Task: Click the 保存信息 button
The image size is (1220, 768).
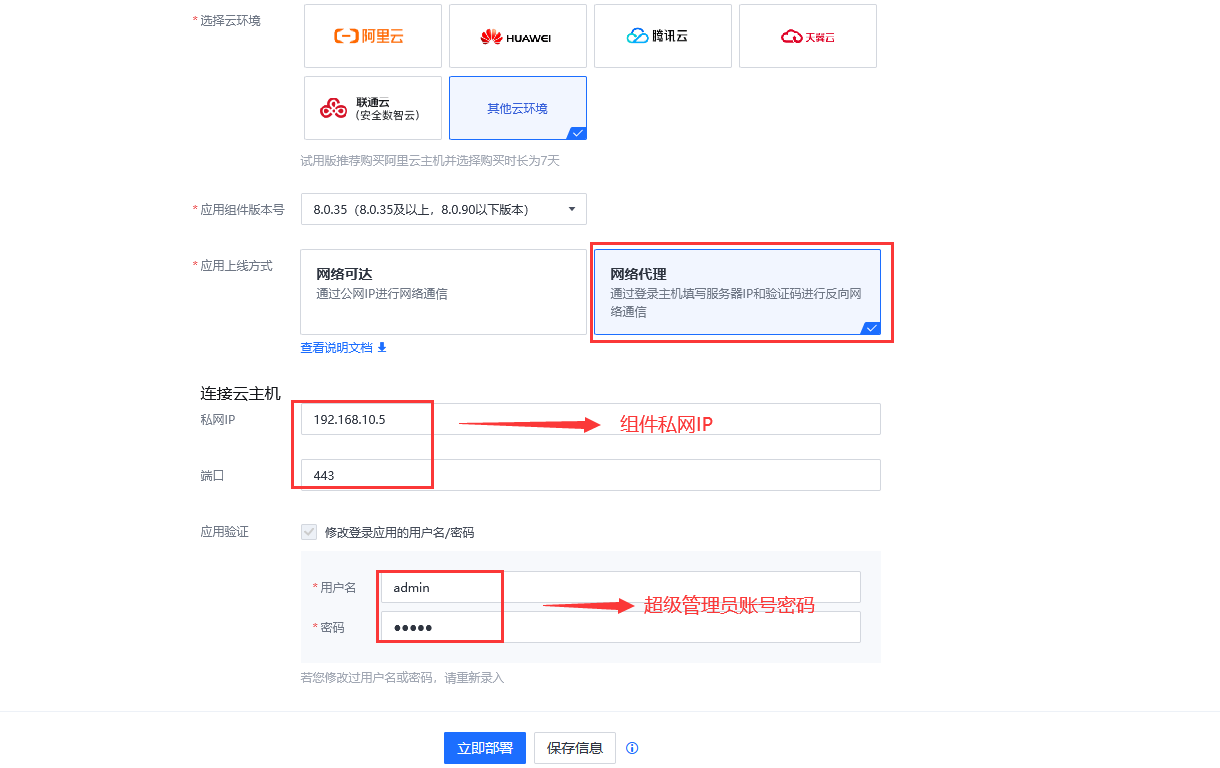Action: coord(574,748)
